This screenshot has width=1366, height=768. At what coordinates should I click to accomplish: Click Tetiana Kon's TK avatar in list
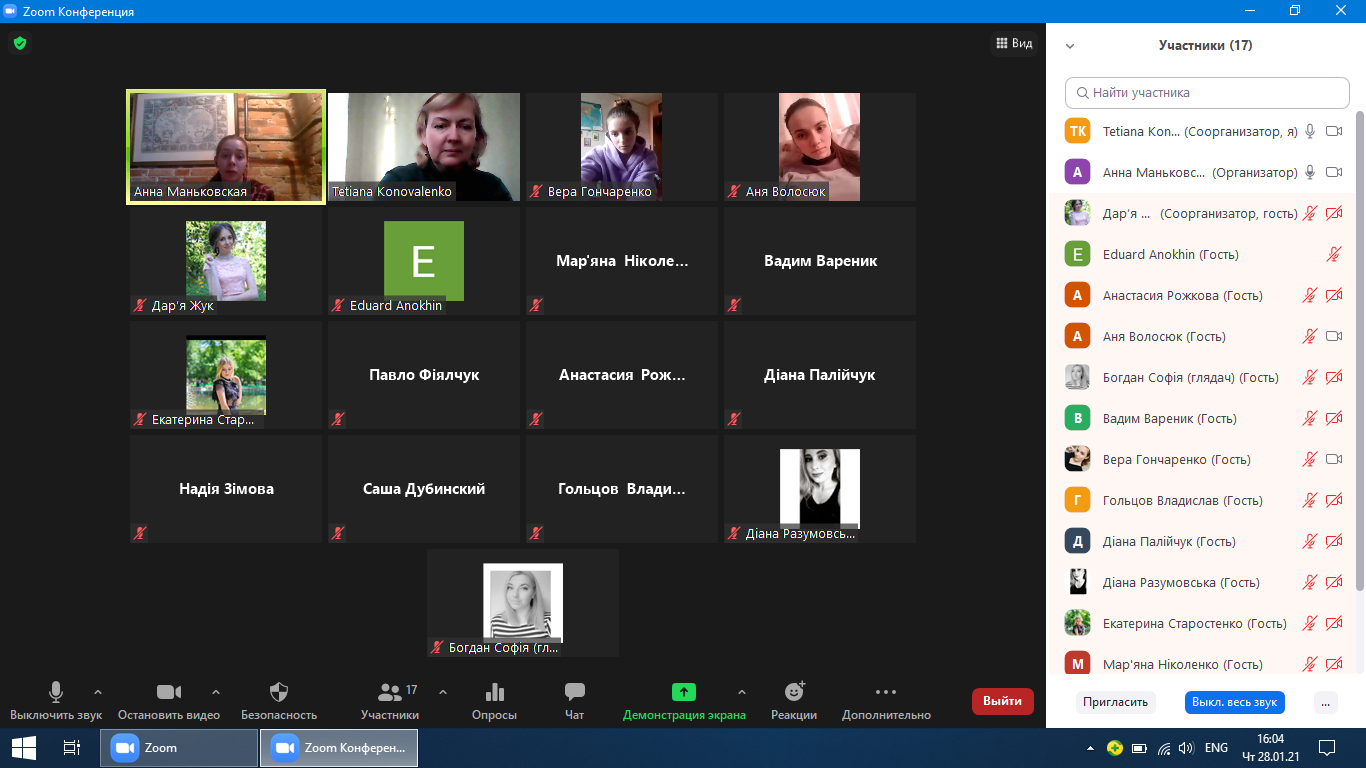click(1077, 131)
